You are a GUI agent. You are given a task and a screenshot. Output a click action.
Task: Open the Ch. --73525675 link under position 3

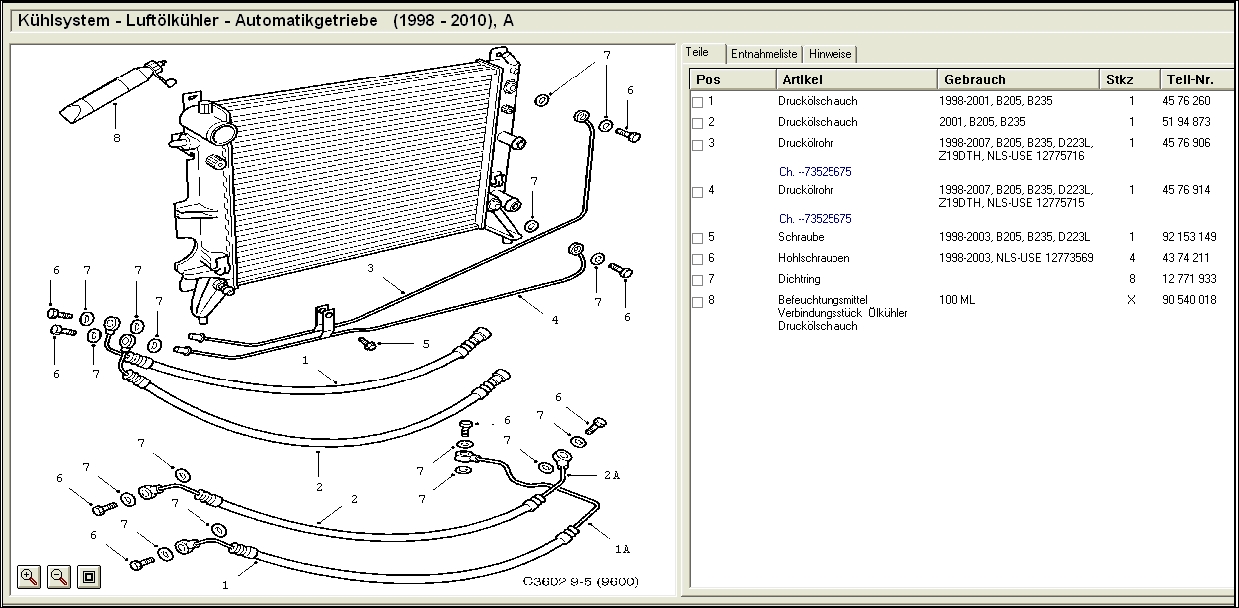815,172
